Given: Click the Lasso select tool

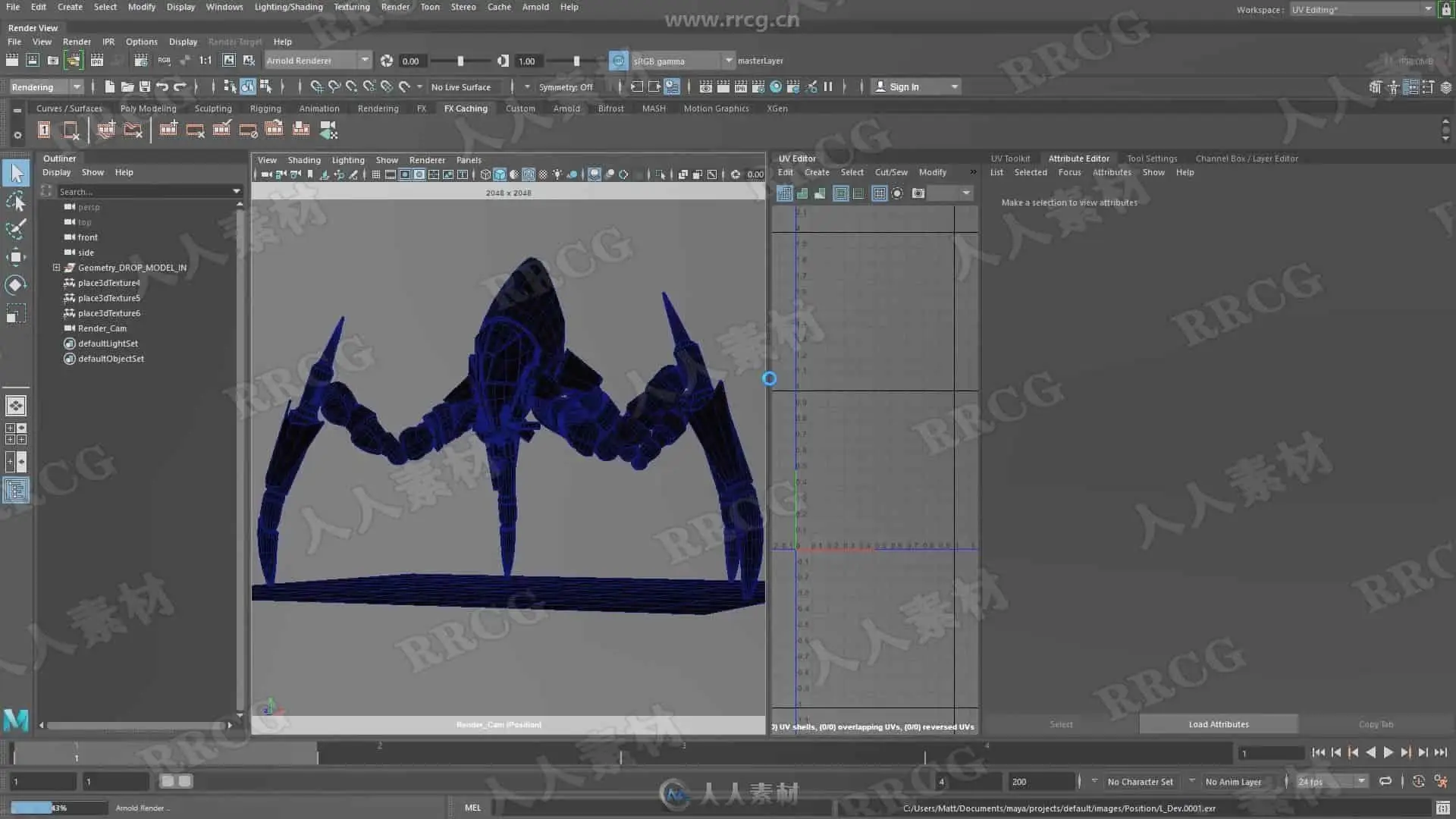Looking at the screenshot, I should coord(15,201).
